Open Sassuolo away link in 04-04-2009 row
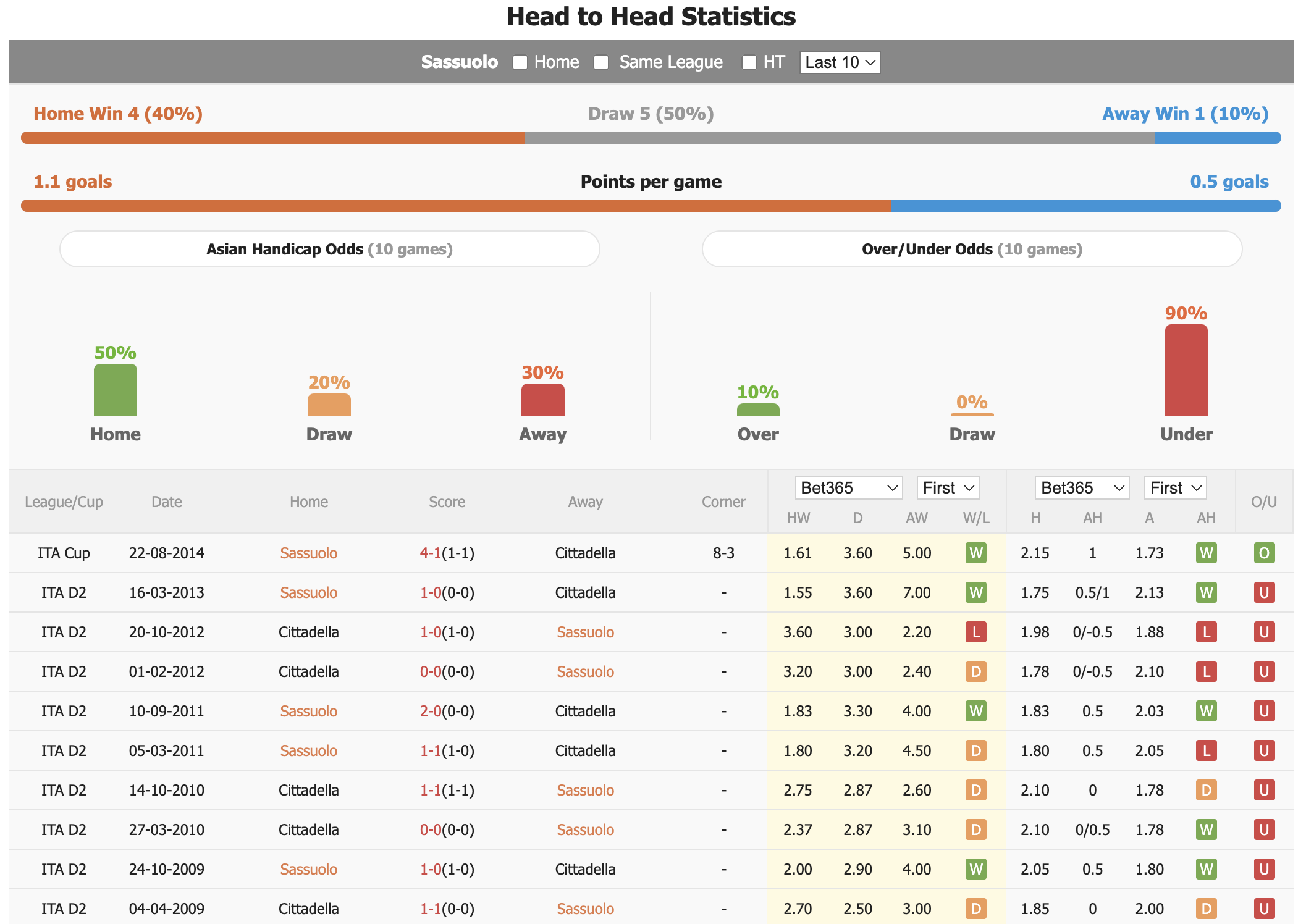Screen dimensions: 1306x924 point(585,909)
